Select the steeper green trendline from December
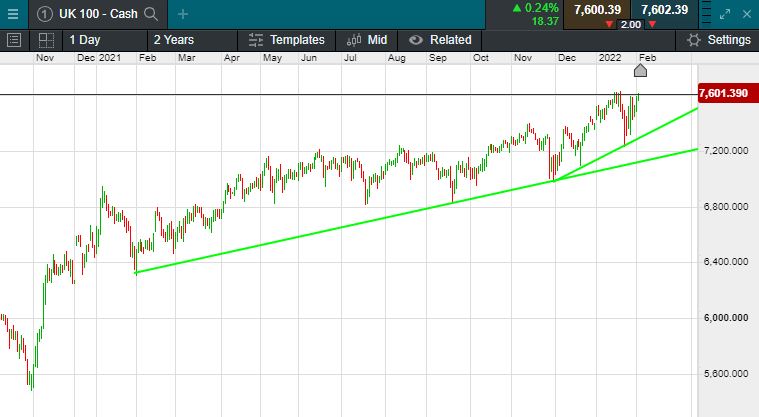Image resolution: width=759 pixels, height=417 pixels. pos(628,143)
